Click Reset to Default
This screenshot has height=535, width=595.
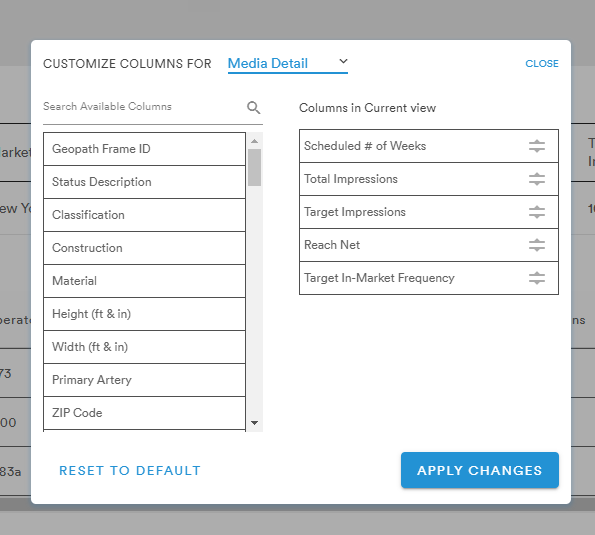click(130, 470)
